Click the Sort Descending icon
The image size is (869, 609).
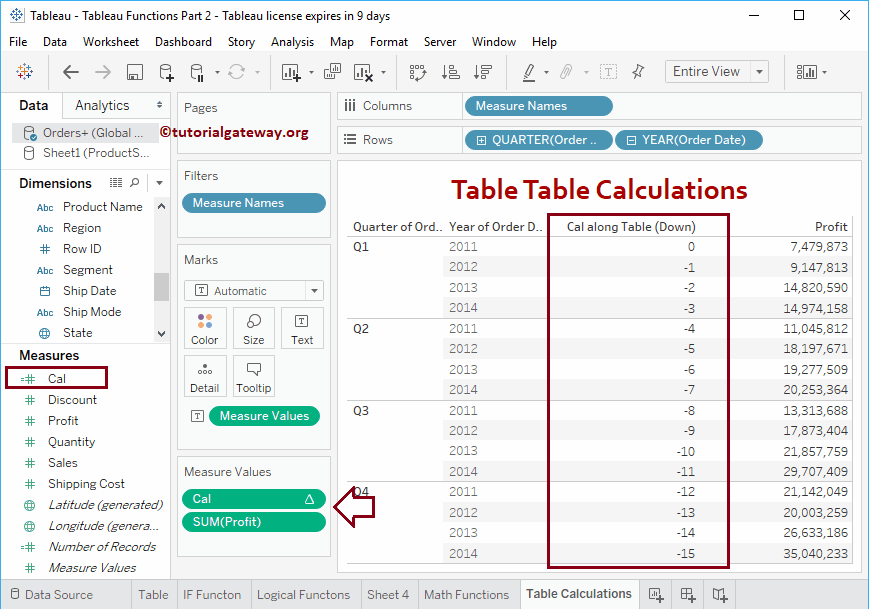coord(483,72)
